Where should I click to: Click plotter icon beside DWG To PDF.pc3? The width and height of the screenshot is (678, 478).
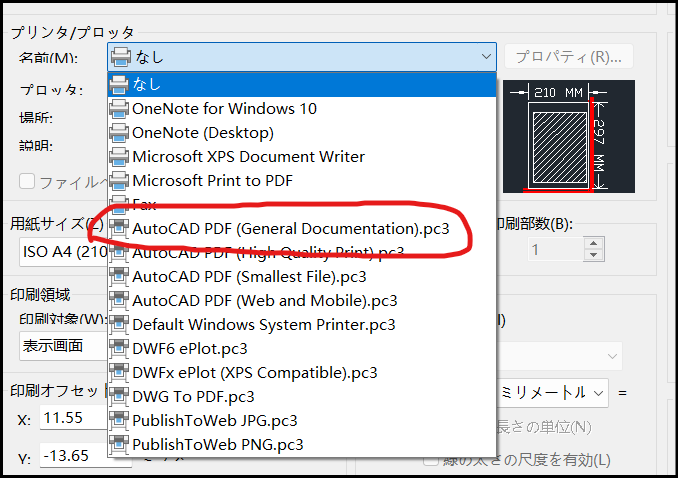point(119,397)
